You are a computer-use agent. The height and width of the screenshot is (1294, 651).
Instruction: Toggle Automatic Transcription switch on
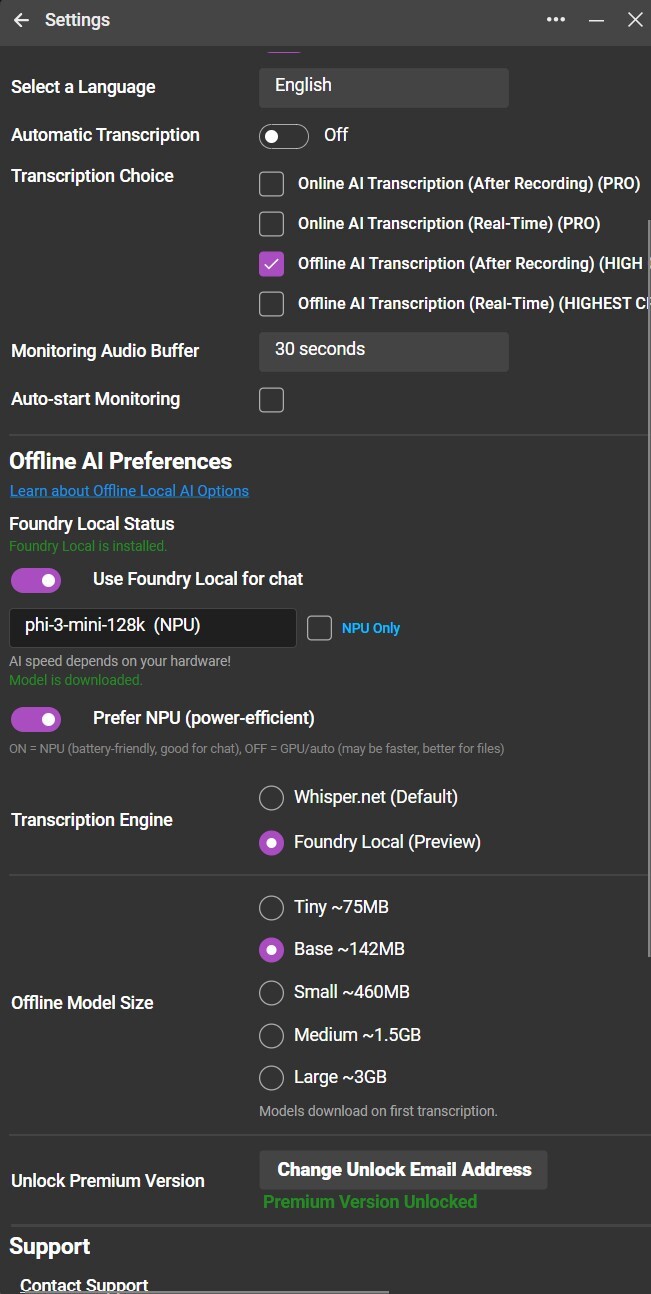[x=283, y=135]
